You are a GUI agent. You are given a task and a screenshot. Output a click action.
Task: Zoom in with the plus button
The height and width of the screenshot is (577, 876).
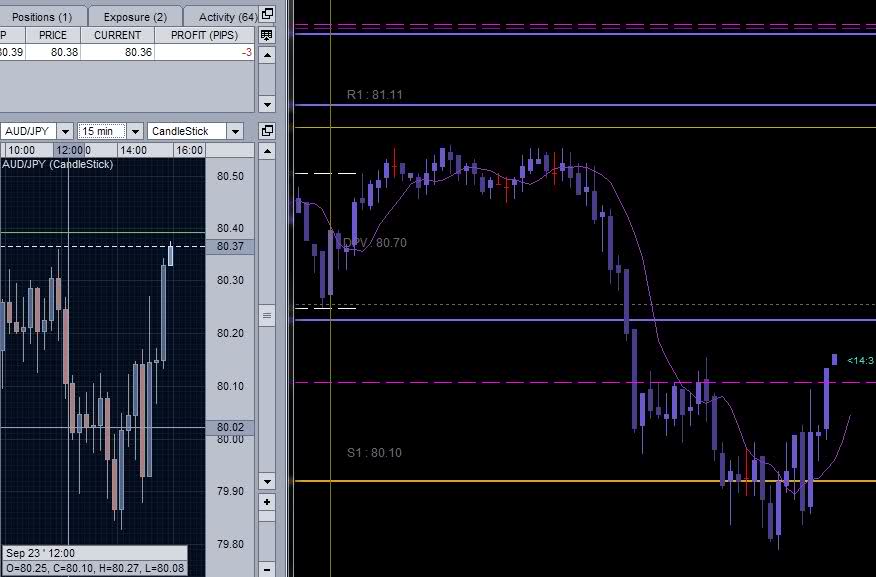point(267,502)
